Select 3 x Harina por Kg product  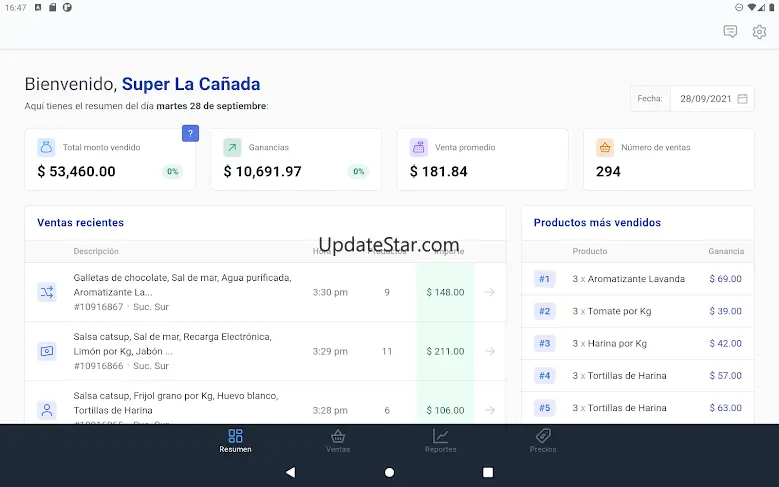pos(610,343)
